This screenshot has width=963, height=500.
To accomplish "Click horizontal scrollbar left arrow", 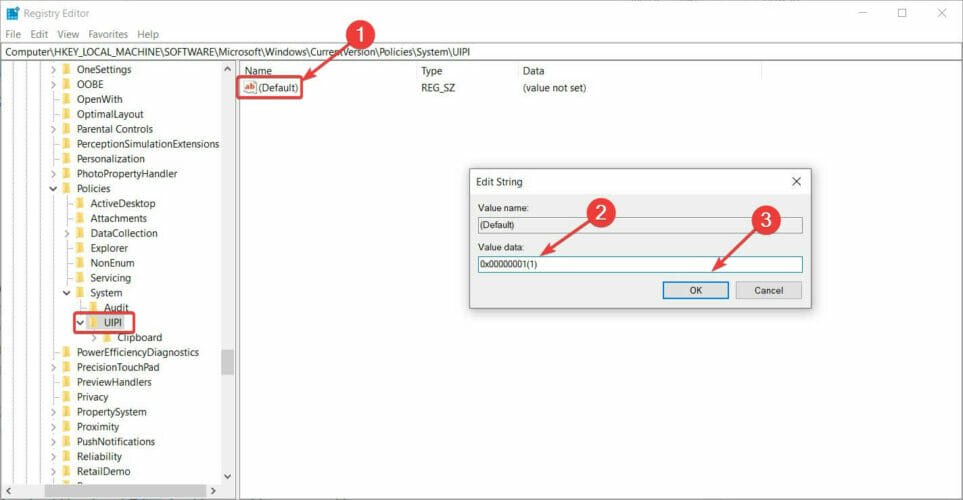I will pos(8,491).
